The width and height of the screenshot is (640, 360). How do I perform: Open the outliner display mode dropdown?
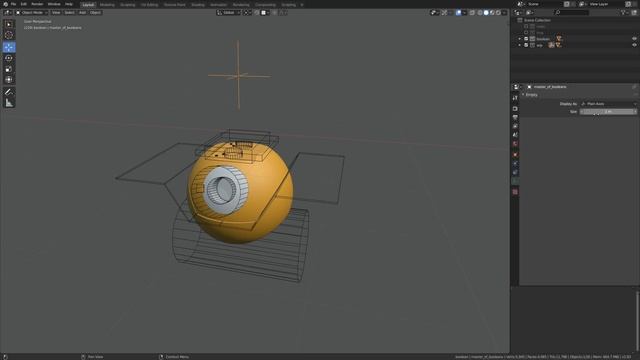click(x=529, y=13)
